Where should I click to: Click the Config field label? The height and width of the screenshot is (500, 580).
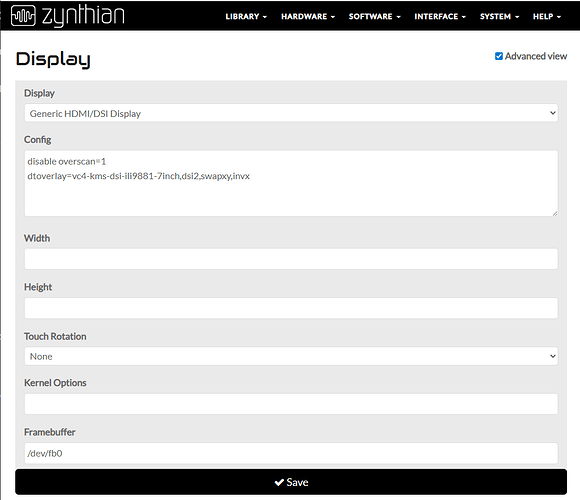[37, 140]
